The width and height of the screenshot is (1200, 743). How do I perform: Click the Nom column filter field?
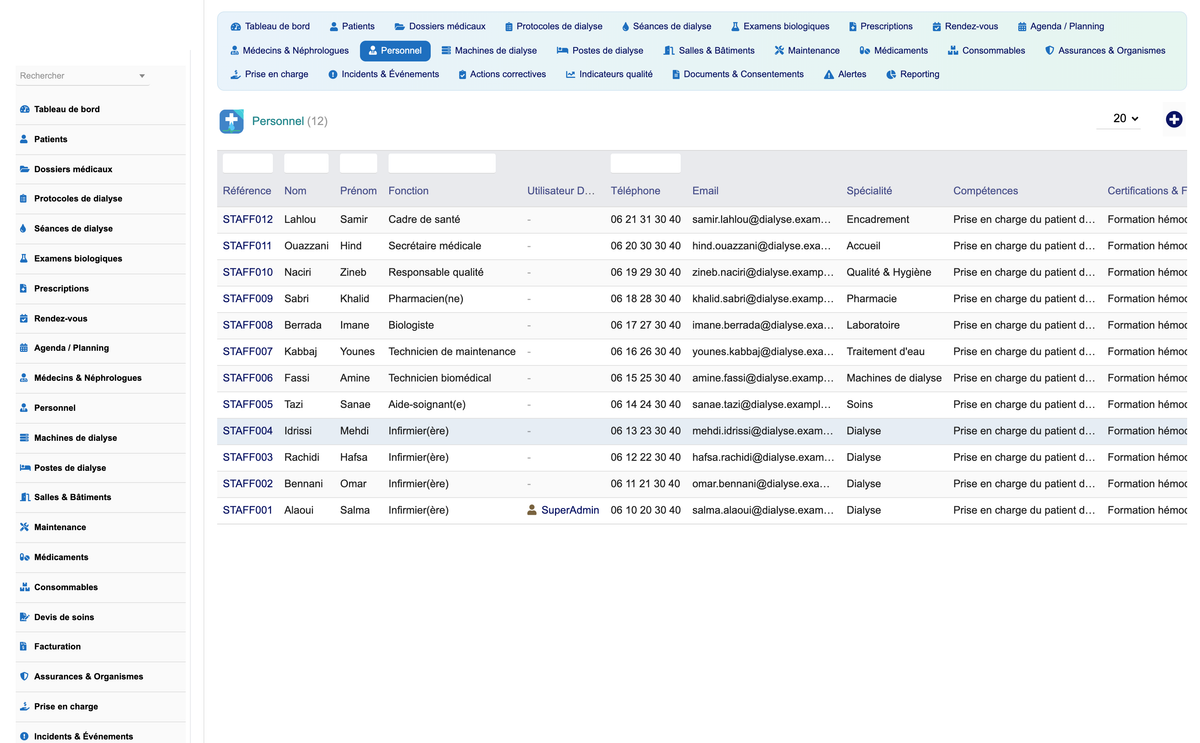tap(306, 163)
